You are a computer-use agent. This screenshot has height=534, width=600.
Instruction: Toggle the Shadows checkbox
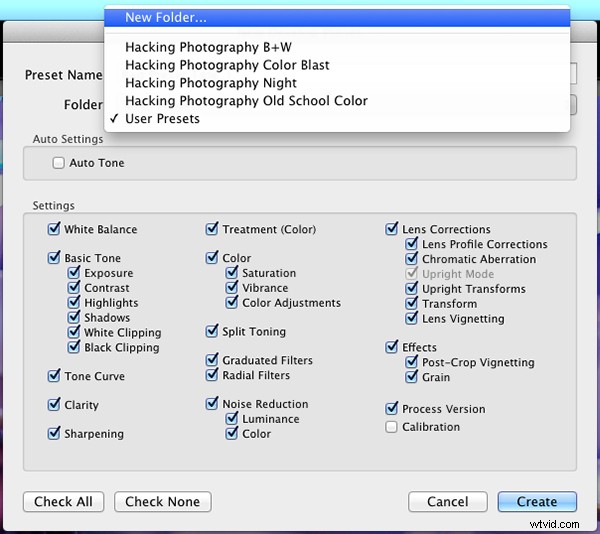(x=73, y=317)
